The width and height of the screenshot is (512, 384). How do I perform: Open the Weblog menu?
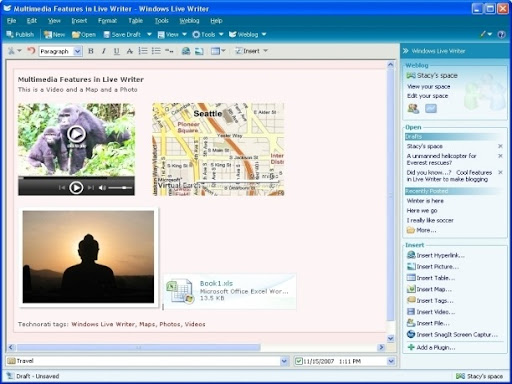pos(189,21)
